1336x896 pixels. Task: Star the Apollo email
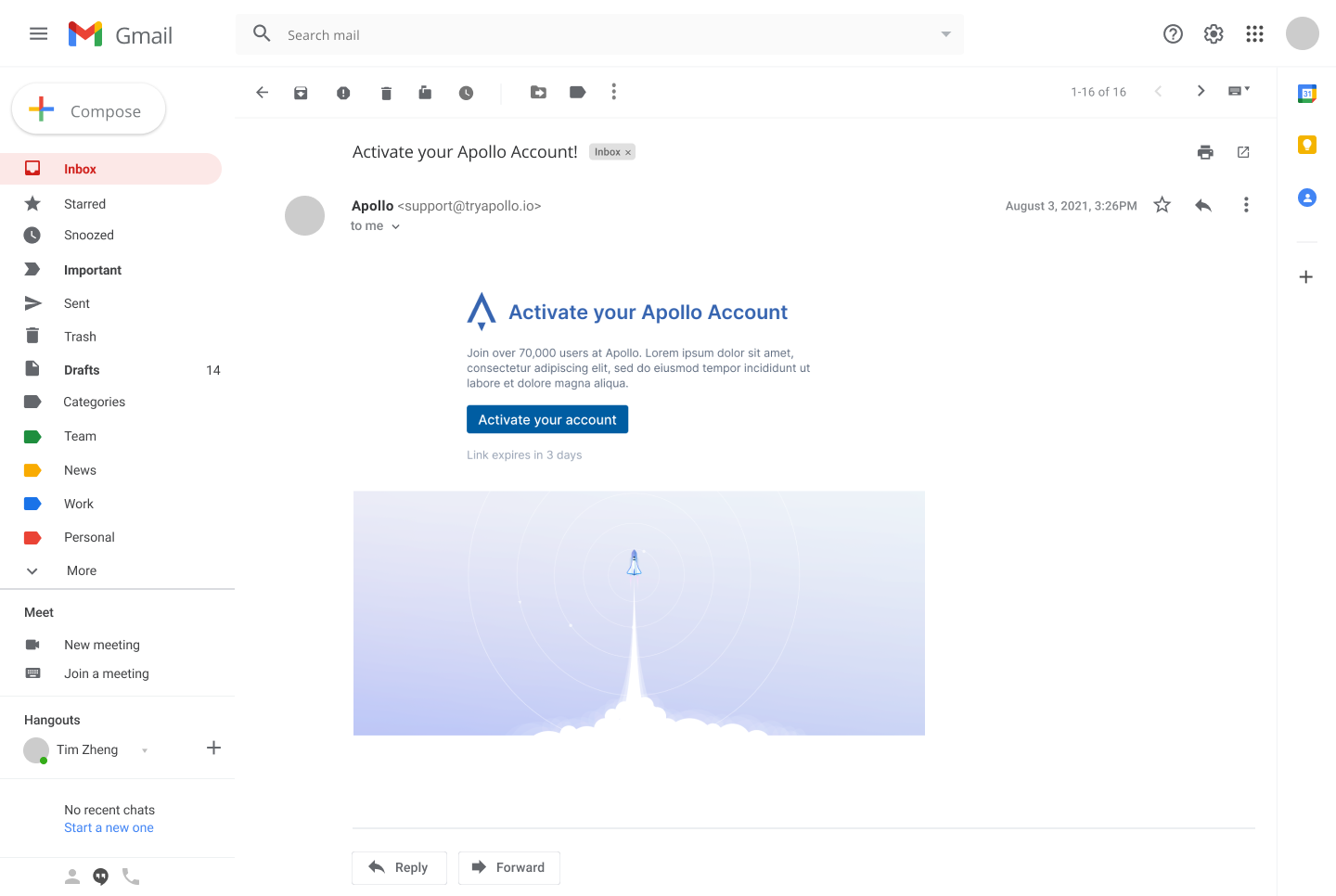(x=1162, y=205)
